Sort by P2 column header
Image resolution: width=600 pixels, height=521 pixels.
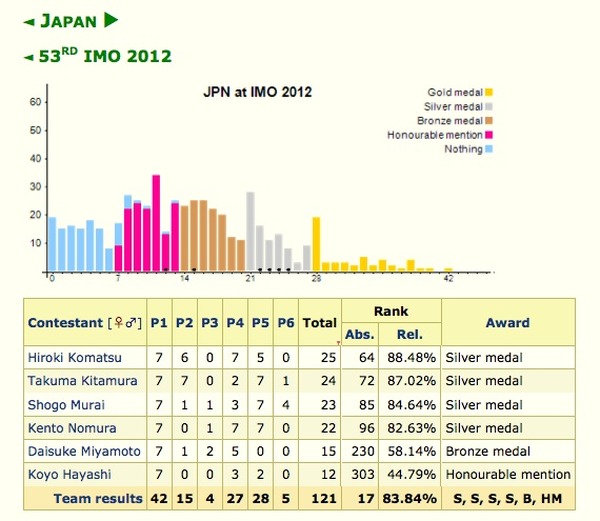(x=184, y=322)
